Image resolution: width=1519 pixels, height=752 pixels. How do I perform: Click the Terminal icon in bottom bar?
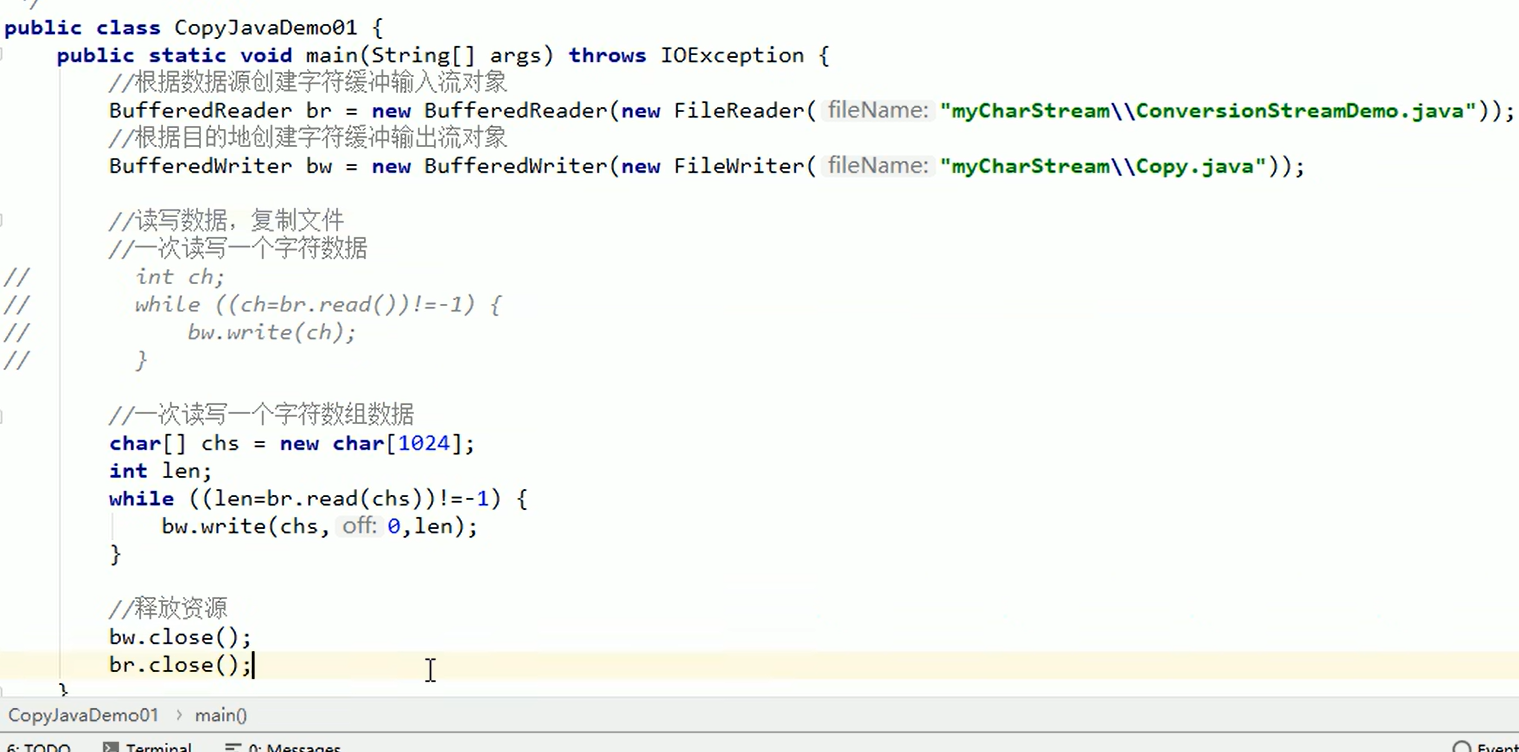(111, 747)
